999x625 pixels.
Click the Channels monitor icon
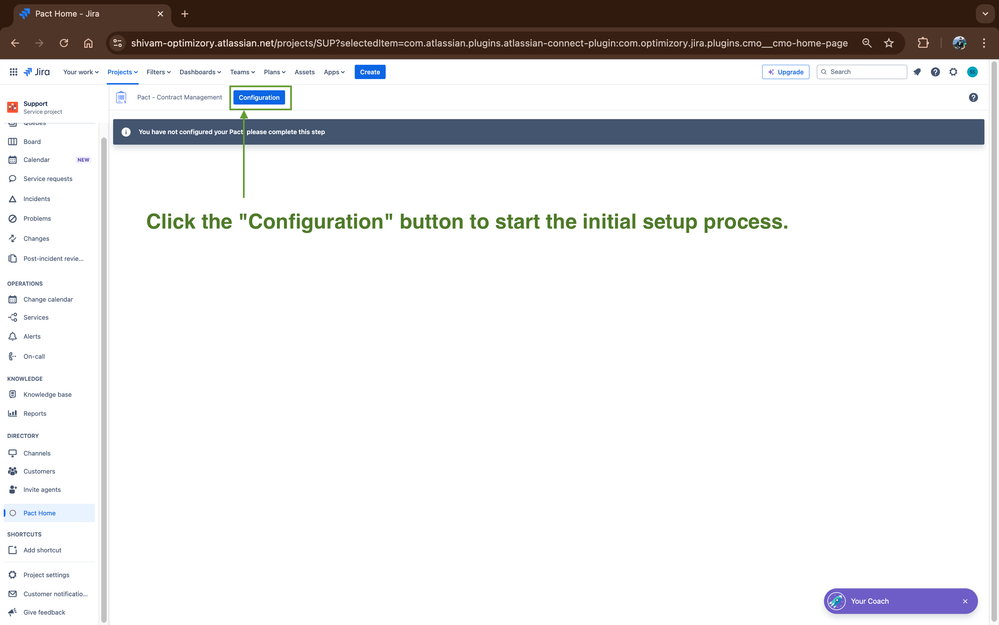click(x=12, y=453)
